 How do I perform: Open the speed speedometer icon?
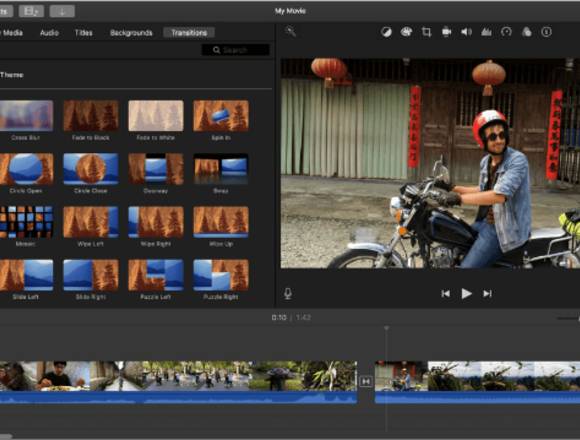pyautogui.click(x=506, y=32)
